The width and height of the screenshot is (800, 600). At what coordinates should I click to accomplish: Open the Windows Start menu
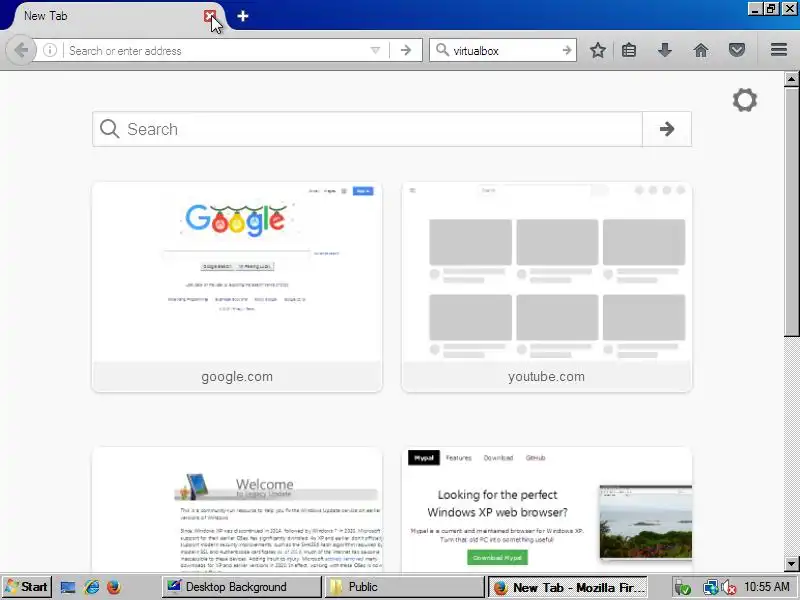click(x=27, y=587)
